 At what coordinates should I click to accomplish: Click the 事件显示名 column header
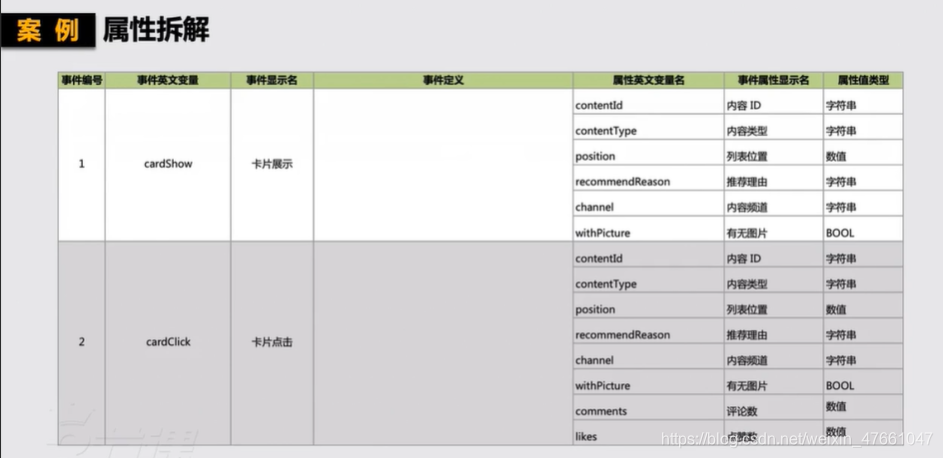pyautogui.click(x=272, y=81)
